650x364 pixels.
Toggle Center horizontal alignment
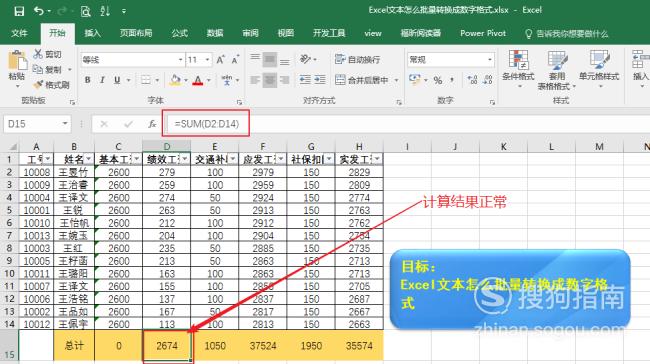pos(270,80)
